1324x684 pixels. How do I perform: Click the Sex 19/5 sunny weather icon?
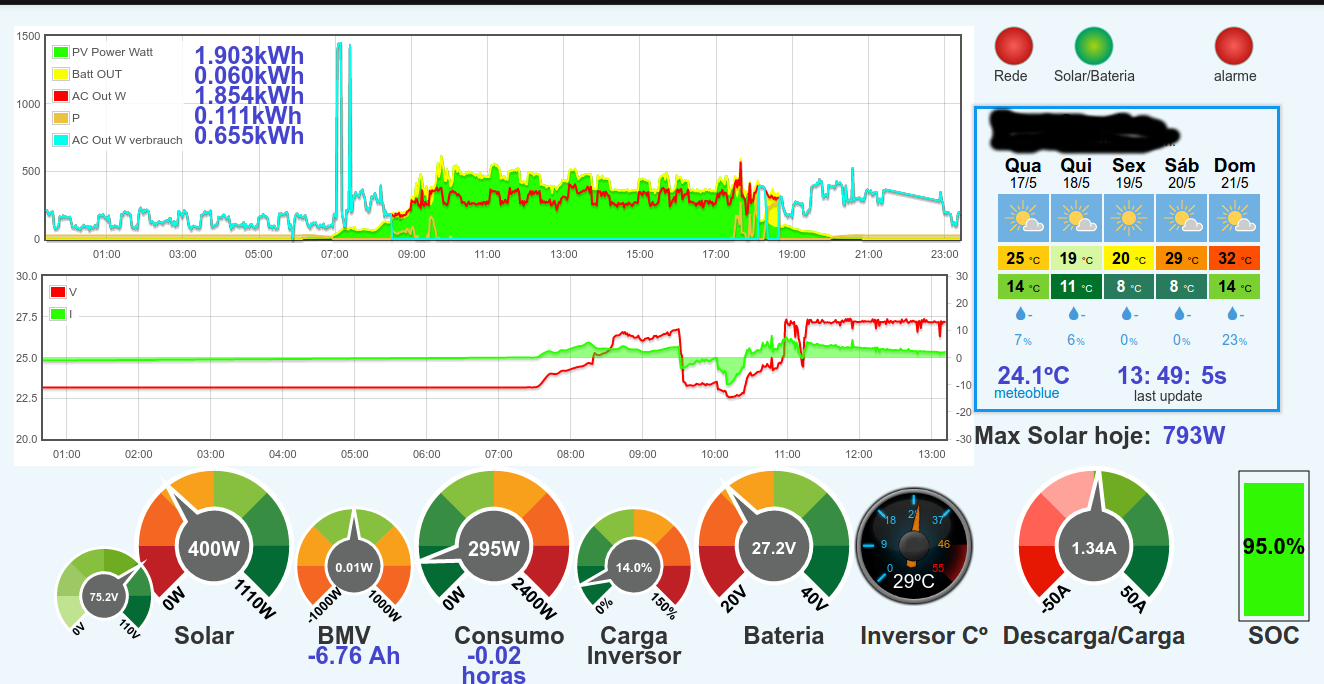[x=1129, y=217]
